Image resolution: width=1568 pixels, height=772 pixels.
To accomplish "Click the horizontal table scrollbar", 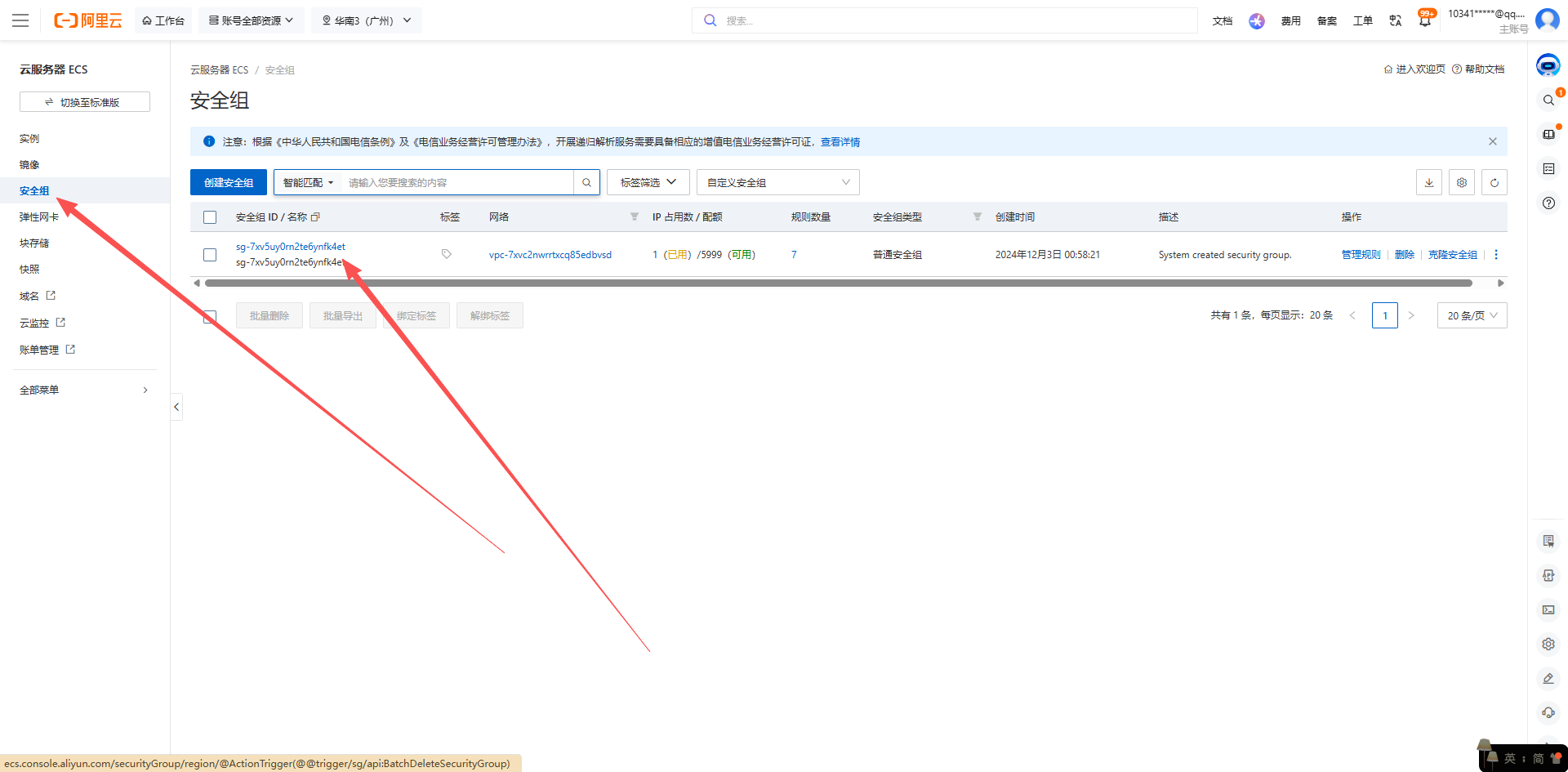I will coord(838,283).
